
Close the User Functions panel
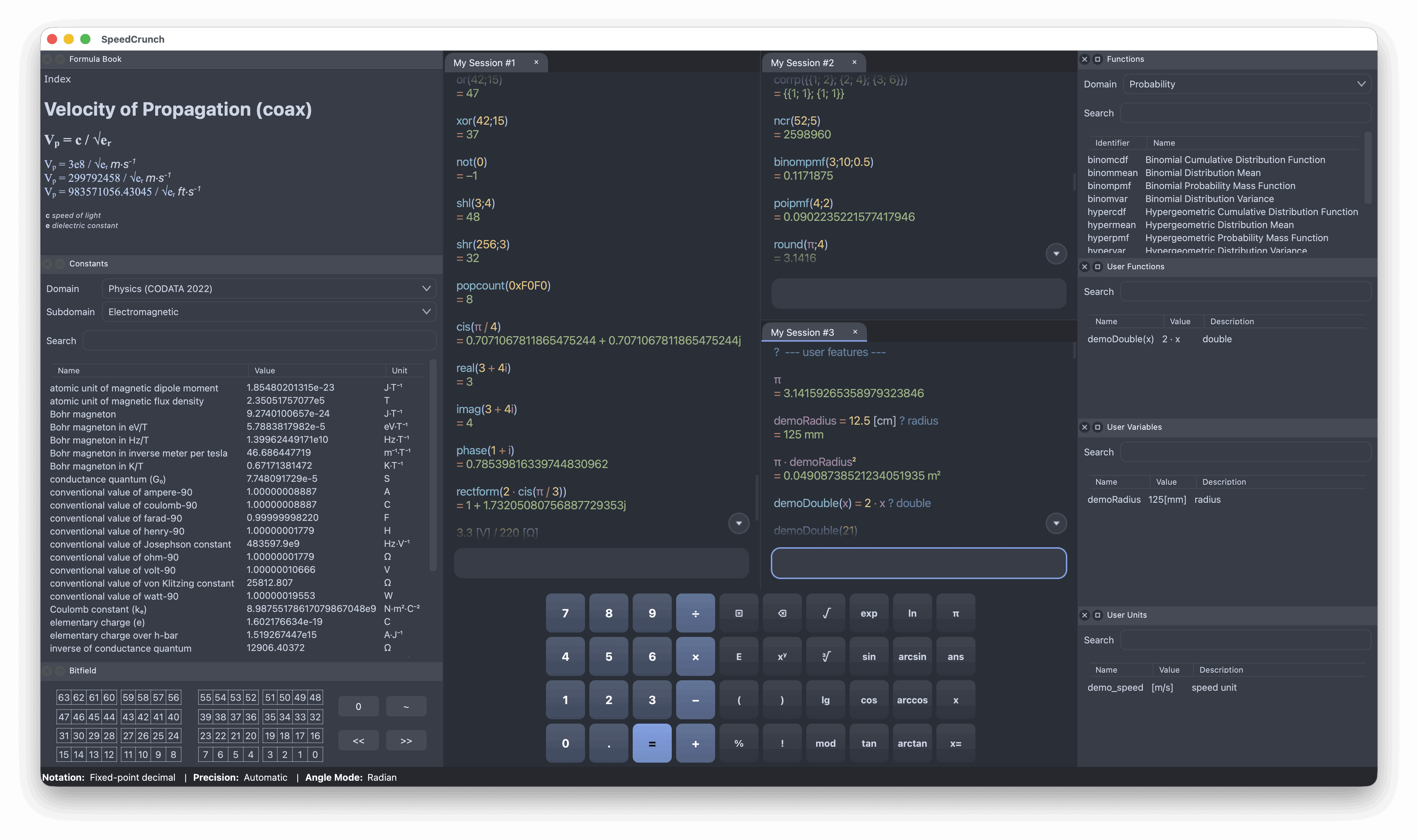[x=1085, y=267]
